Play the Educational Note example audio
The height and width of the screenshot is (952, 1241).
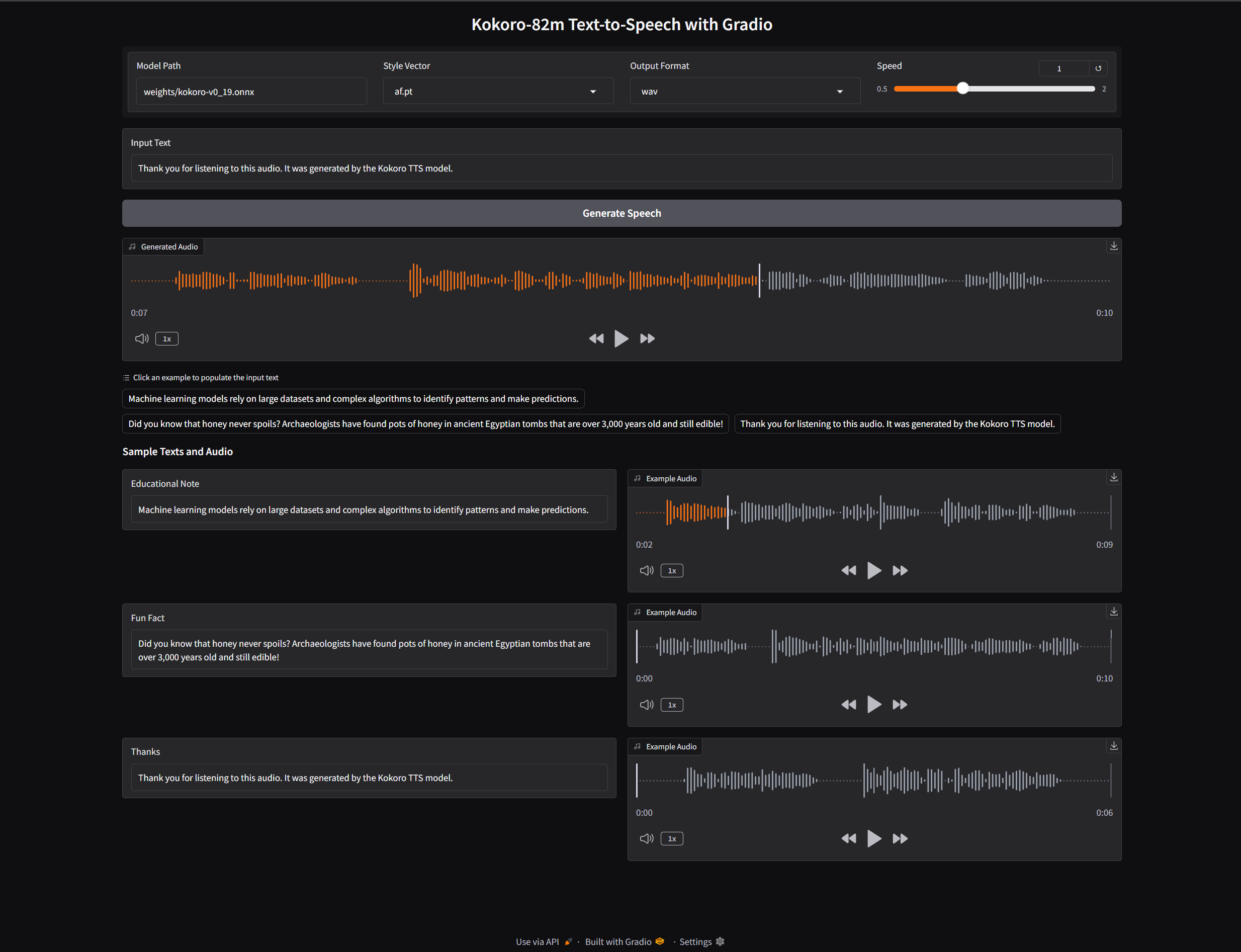point(874,571)
